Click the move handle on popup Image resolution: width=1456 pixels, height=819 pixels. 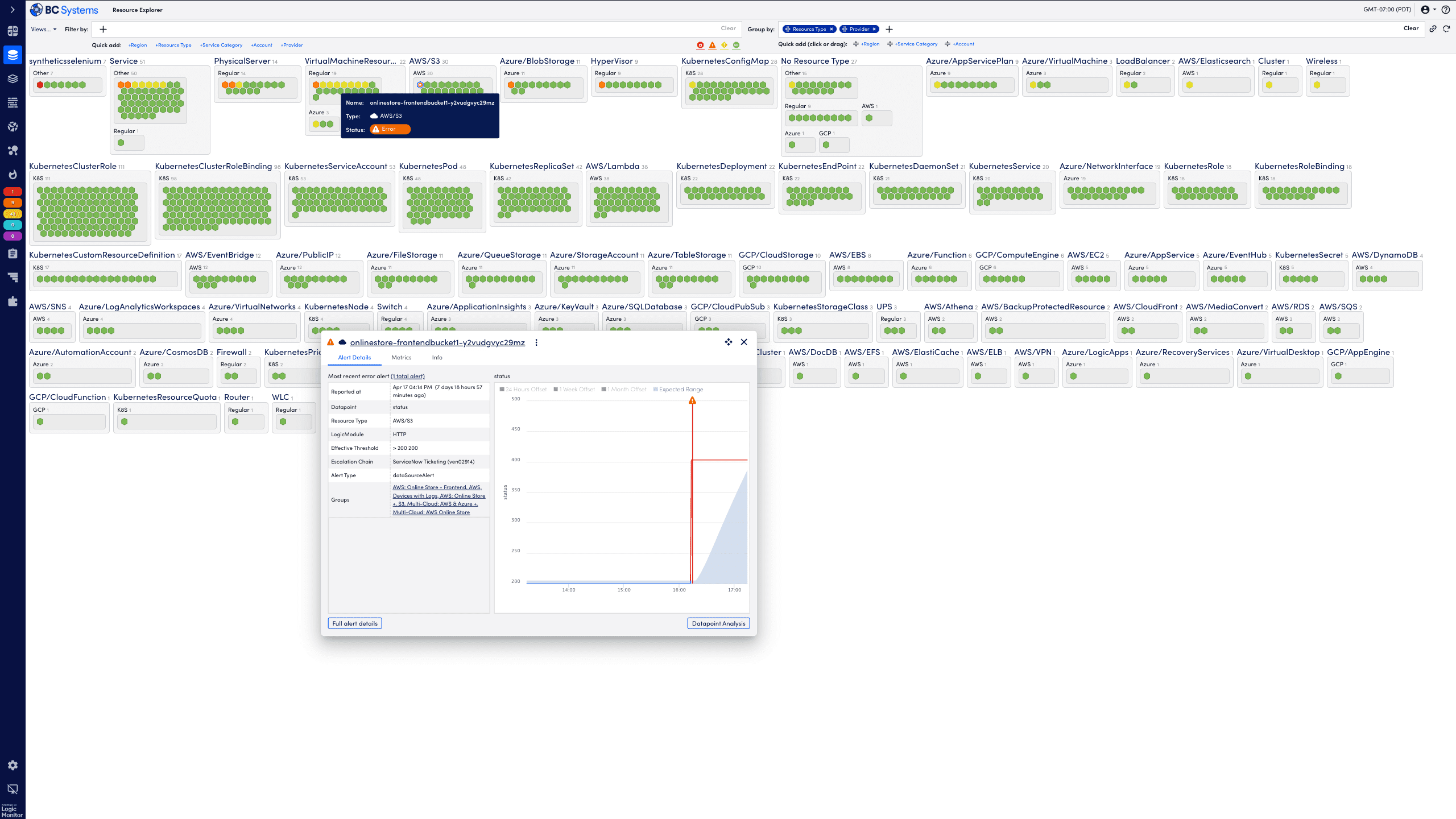coord(728,342)
